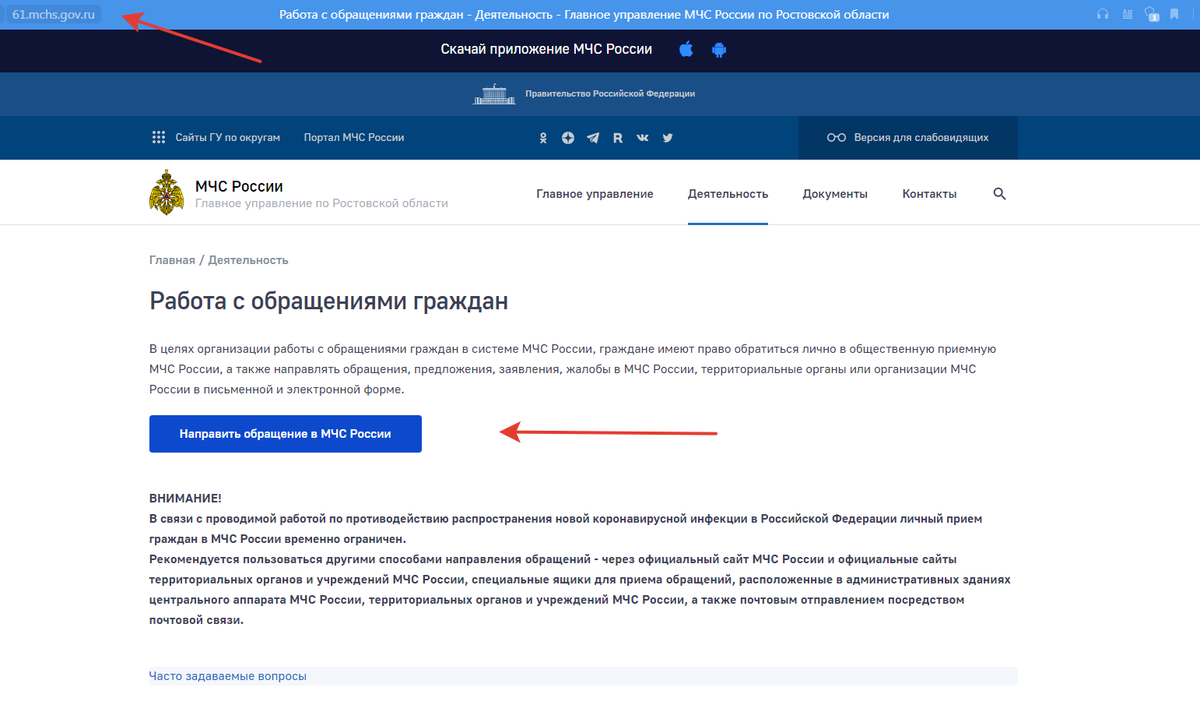The width and height of the screenshot is (1200, 719).
Task: Open the Zen social icon
Action: click(x=568, y=138)
